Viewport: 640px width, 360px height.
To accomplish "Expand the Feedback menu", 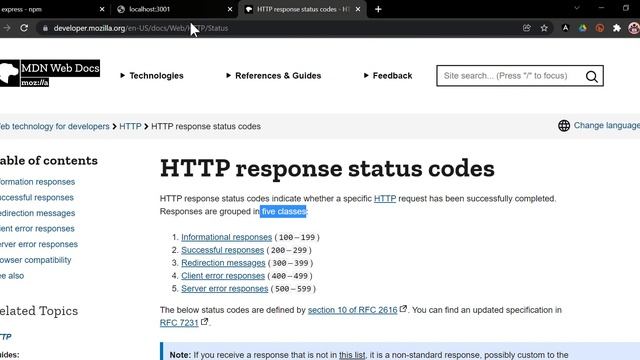I will pos(388,76).
